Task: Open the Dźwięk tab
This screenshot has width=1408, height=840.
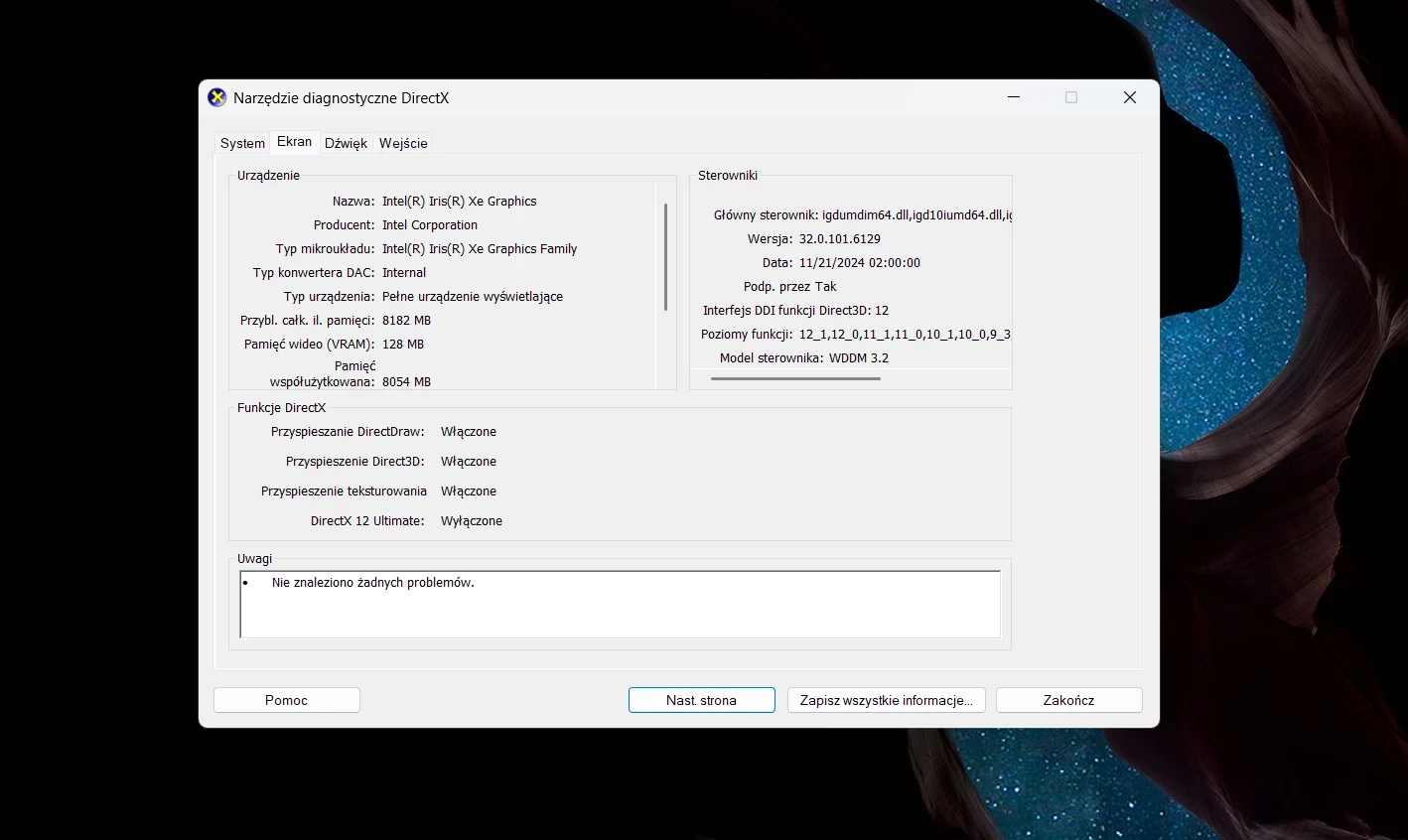Action: 346,143
